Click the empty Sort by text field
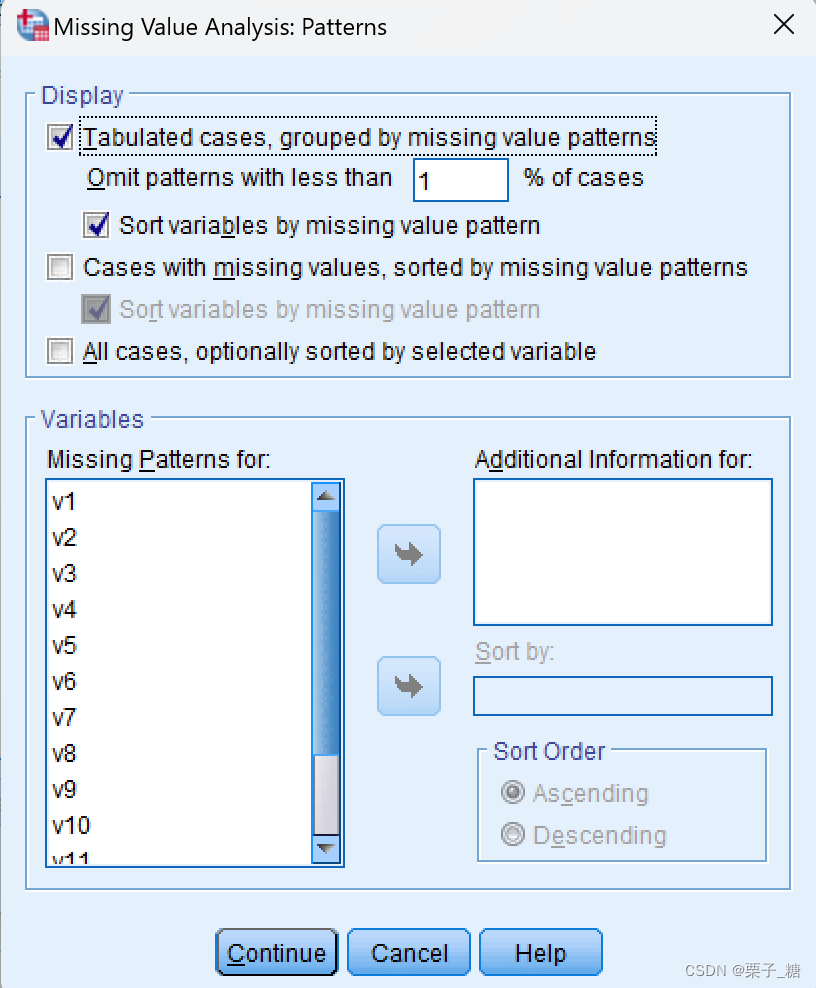 [x=622, y=695]
